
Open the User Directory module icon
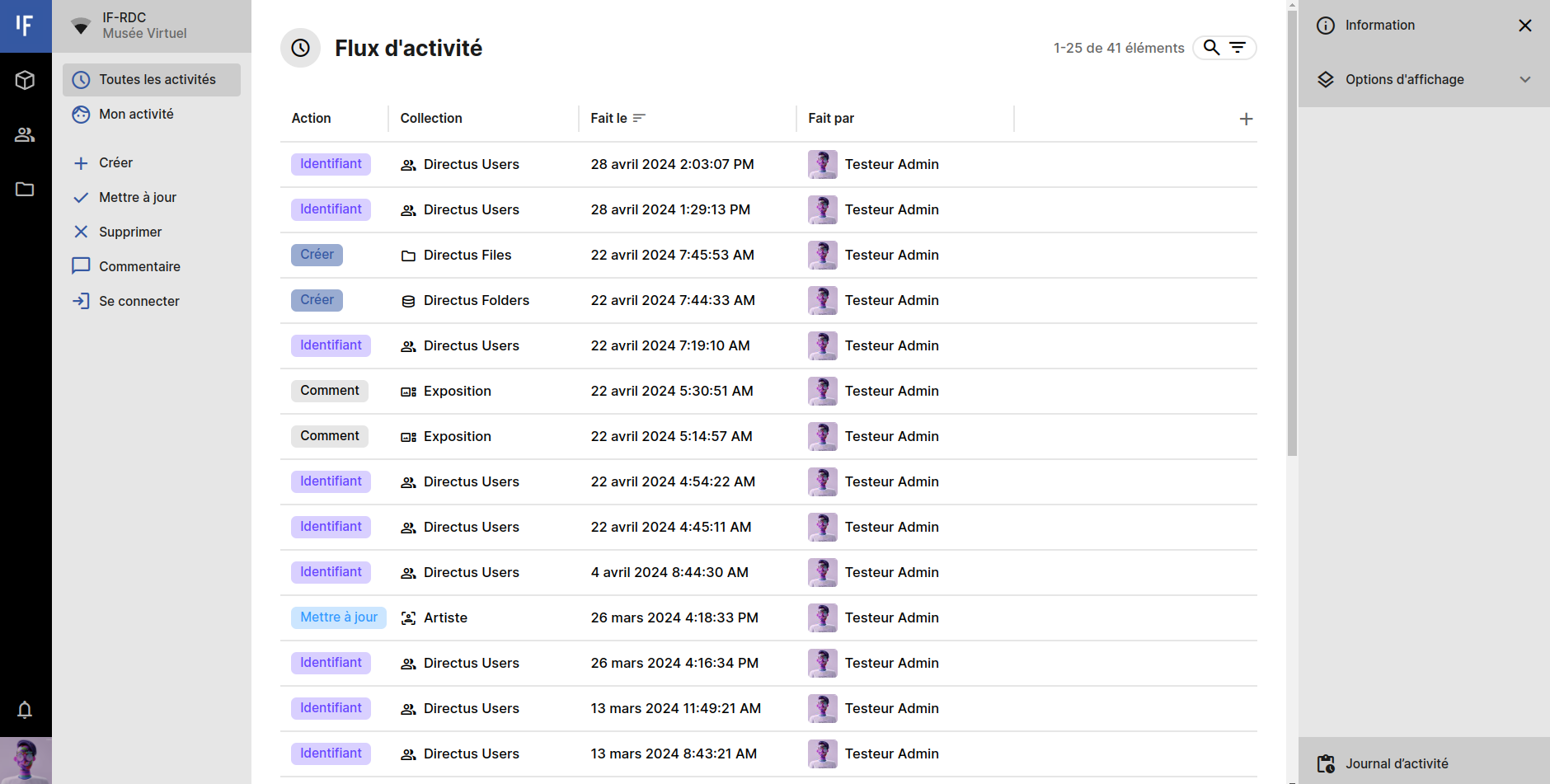pyautogui.click(x=25, y=134)
